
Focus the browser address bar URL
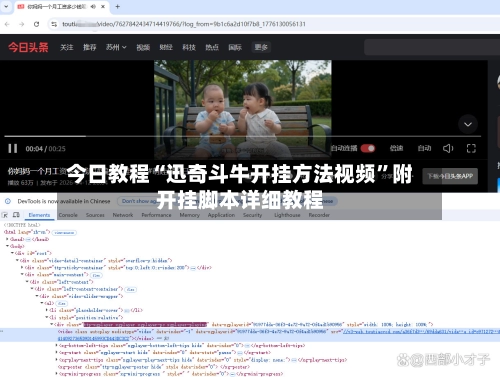pos(184,24)
